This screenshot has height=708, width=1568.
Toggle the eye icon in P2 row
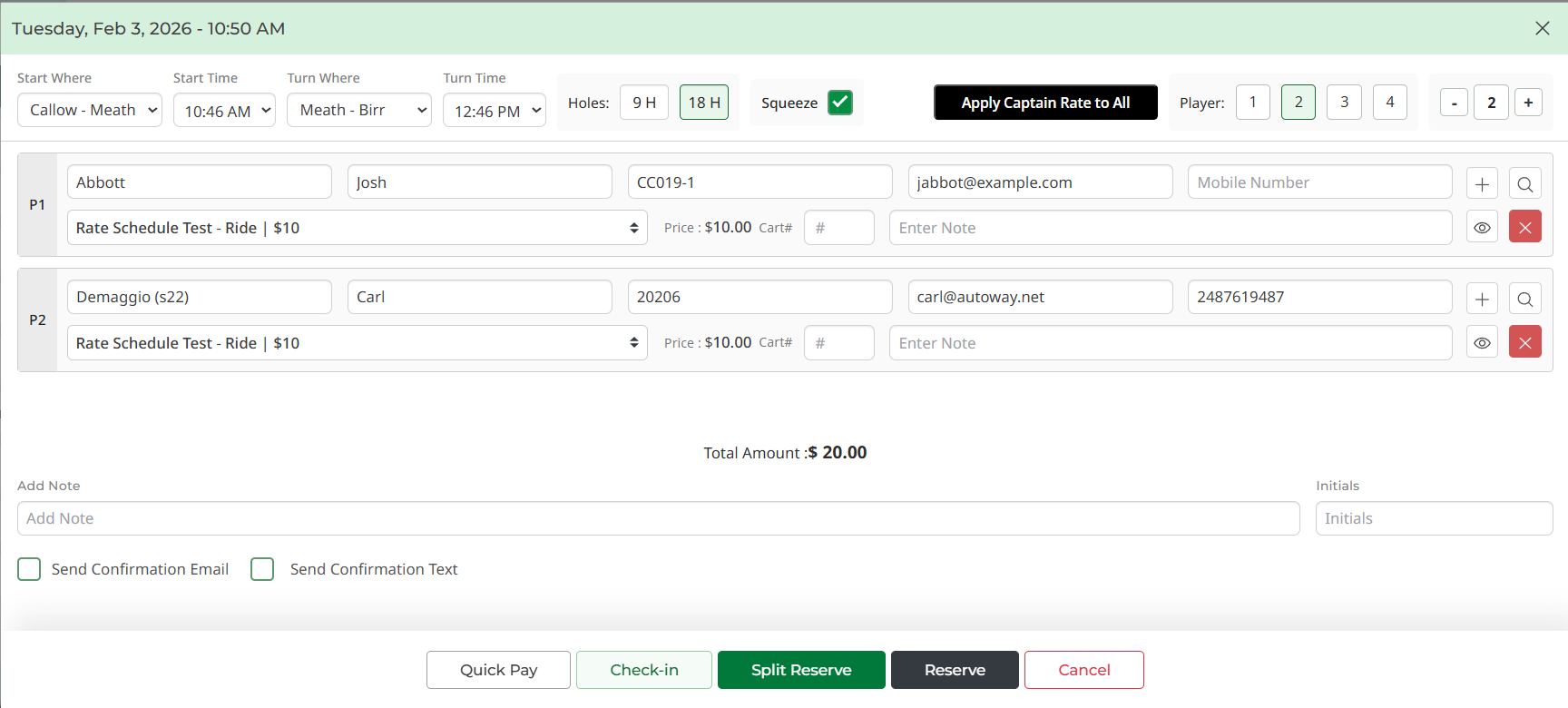coord(1482,342)
